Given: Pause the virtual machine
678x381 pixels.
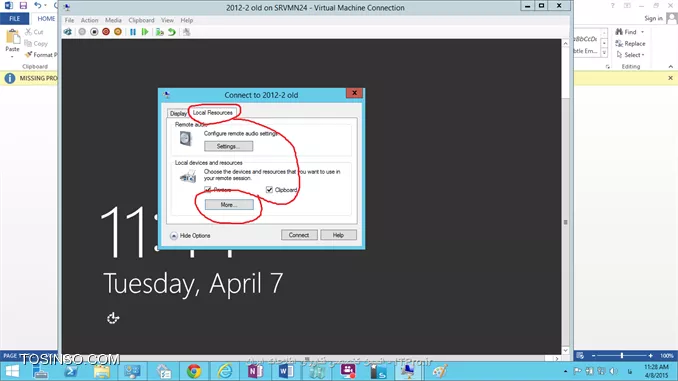Looking at the screenshot, I should (x=133, y=32).
